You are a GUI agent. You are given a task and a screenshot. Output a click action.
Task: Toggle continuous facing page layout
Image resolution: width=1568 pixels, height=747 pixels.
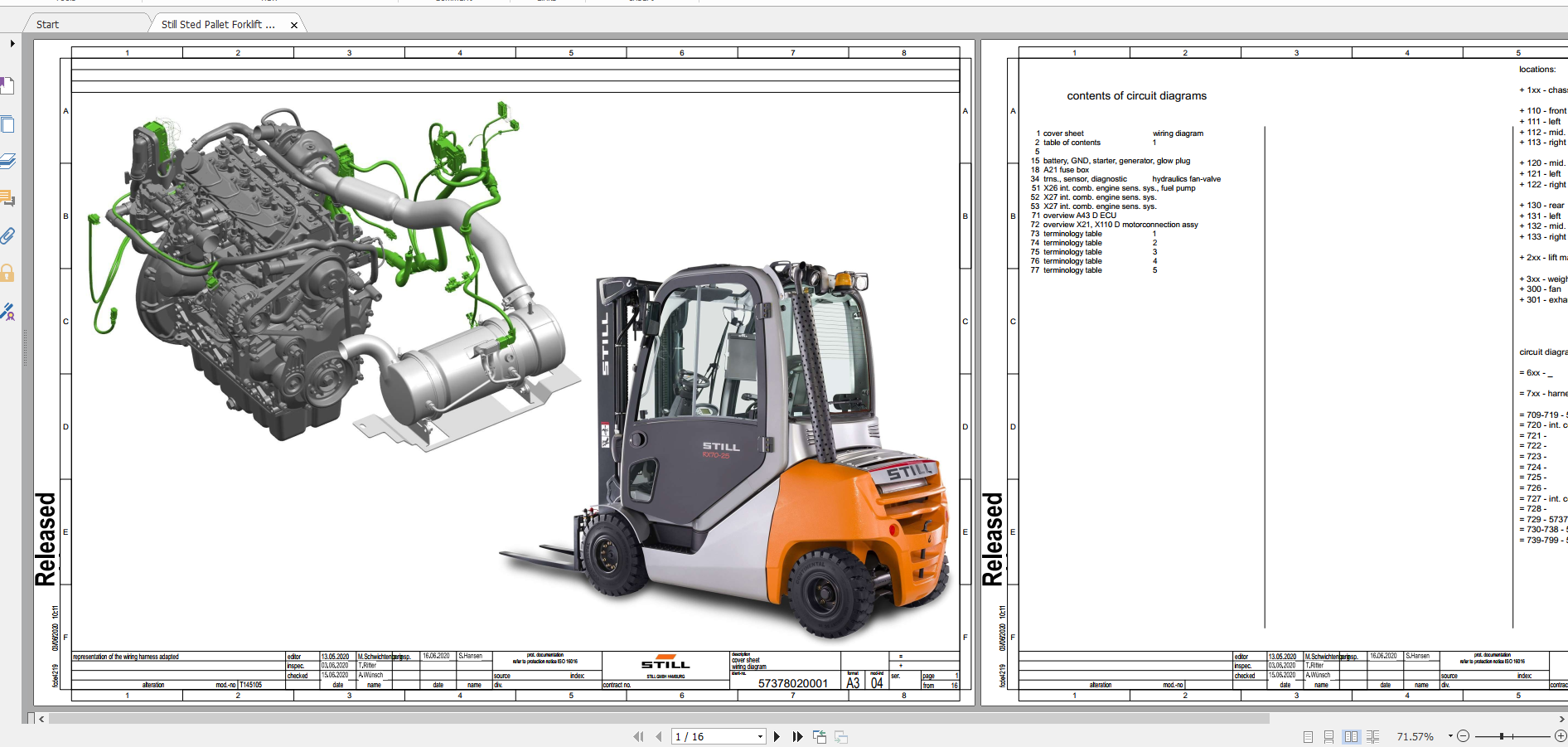[1372, 736]
